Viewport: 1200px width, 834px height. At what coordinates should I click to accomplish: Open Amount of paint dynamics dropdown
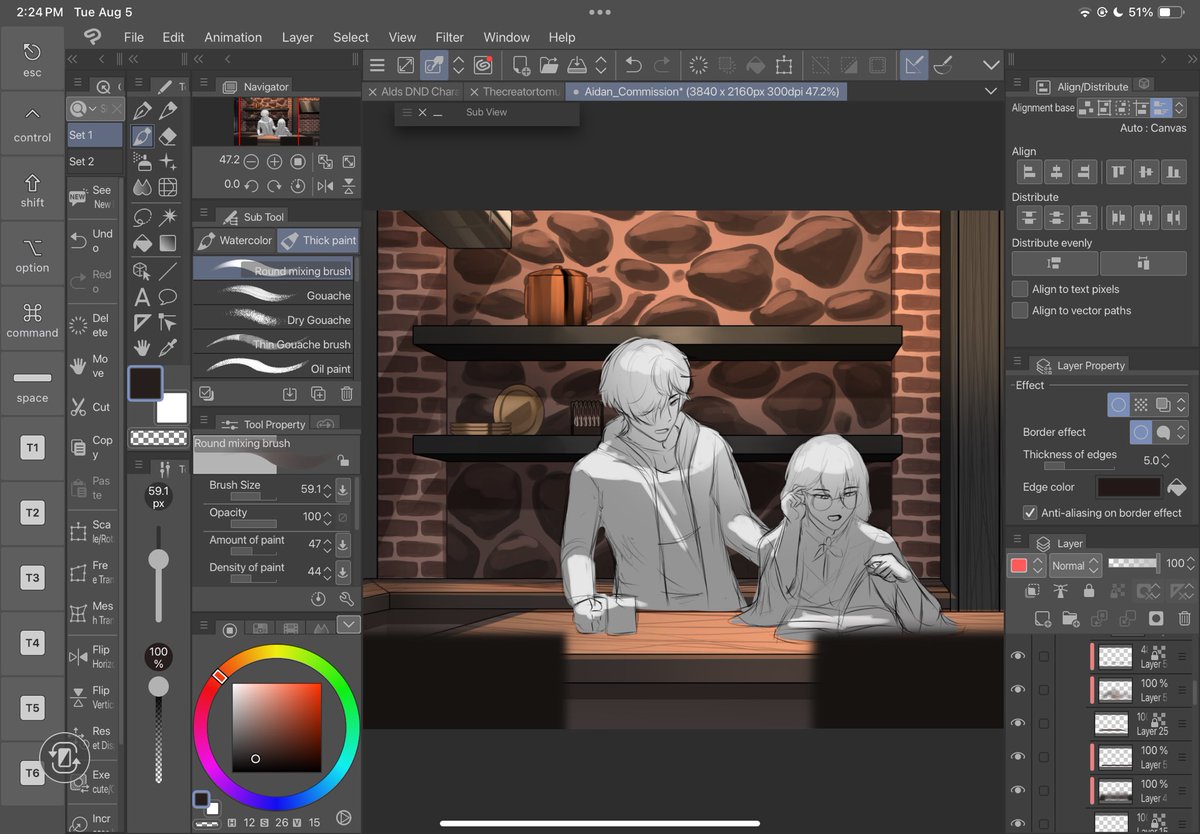pyautogui.click(x=342, y=545)
